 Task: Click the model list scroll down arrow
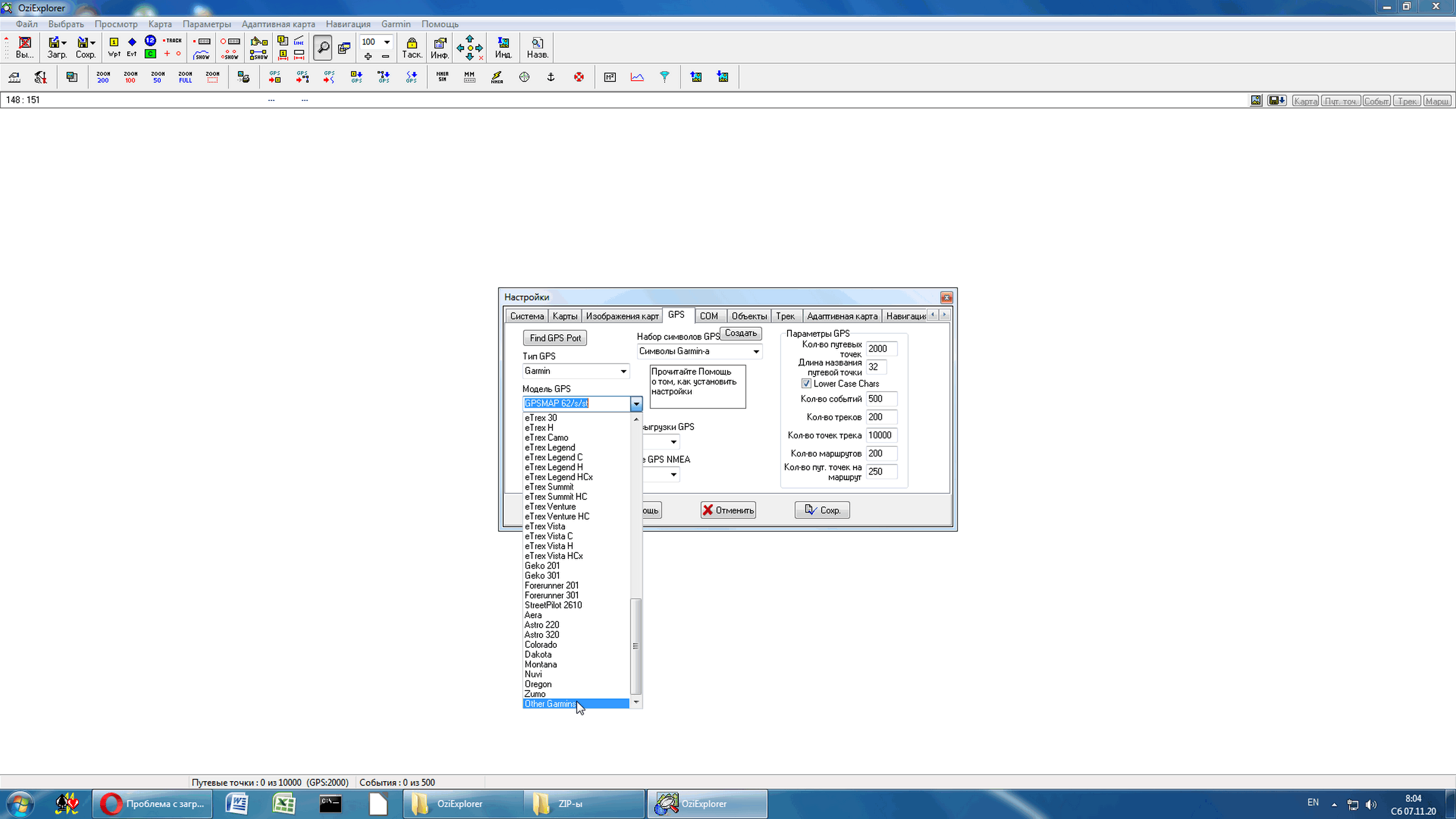(636, 702)
